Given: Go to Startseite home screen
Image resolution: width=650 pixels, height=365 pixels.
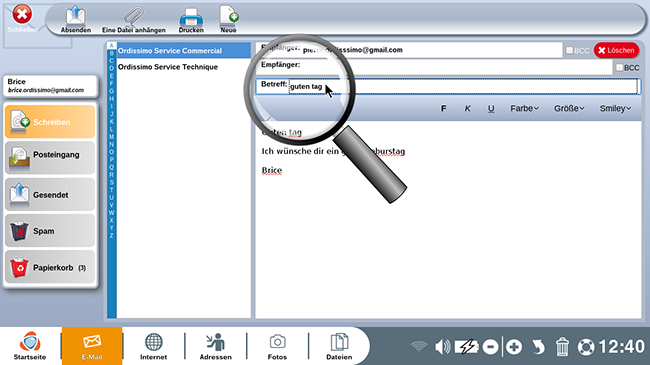Looking at the screenshot, I should (x=30, y=346).
